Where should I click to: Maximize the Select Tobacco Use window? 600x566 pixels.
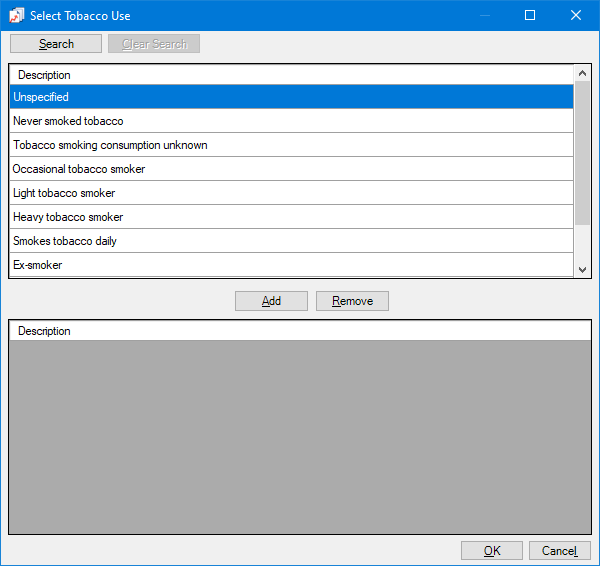530,16
